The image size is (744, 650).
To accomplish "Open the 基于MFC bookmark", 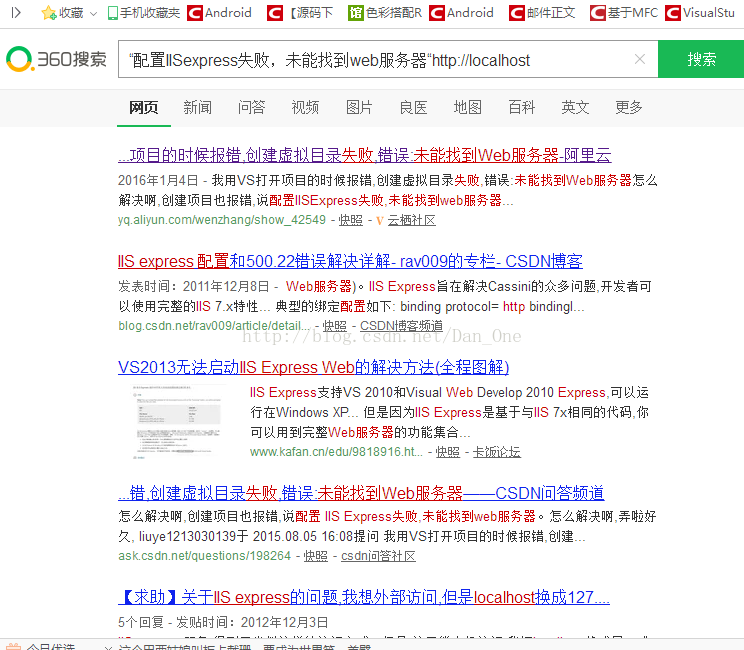I will point(624,13).
